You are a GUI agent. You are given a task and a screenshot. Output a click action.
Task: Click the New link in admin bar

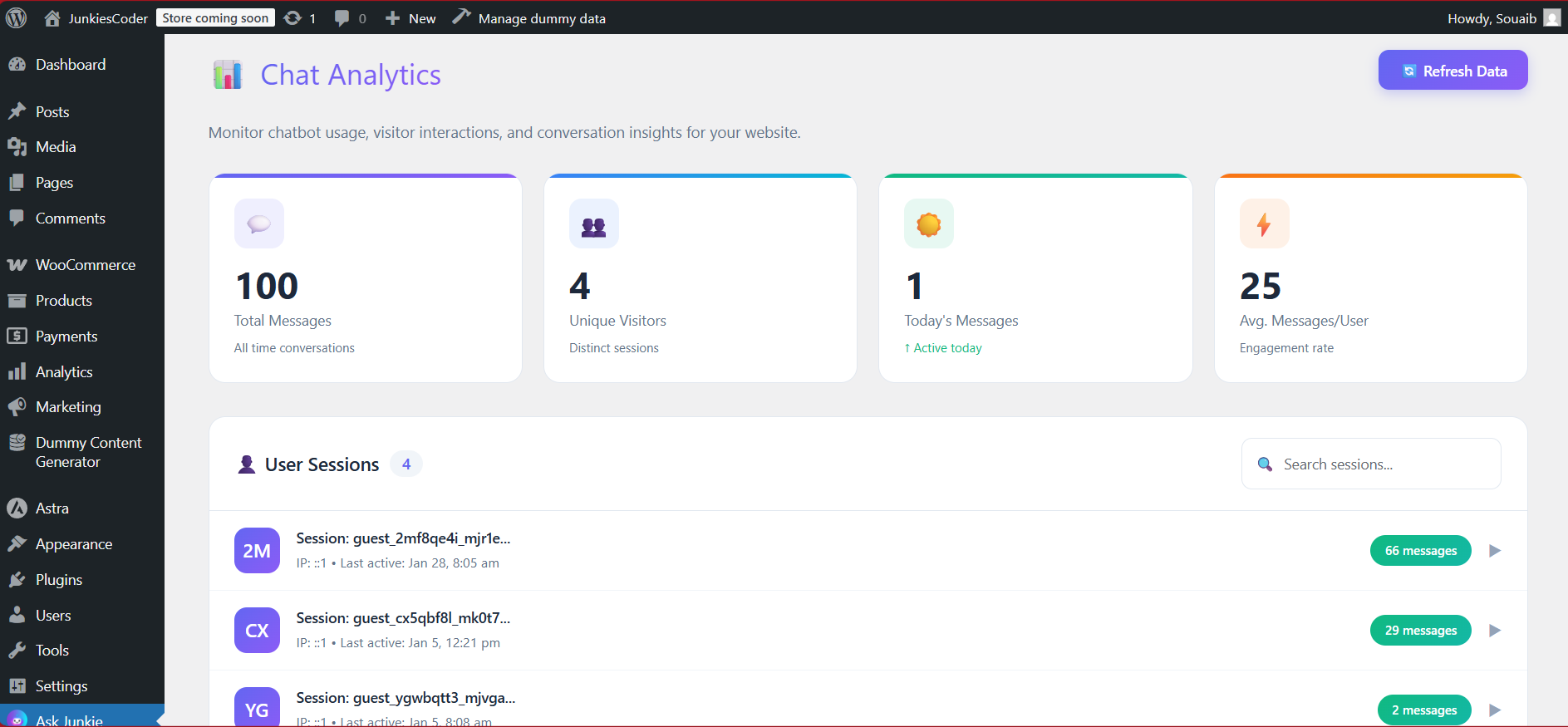coord(422,18)
